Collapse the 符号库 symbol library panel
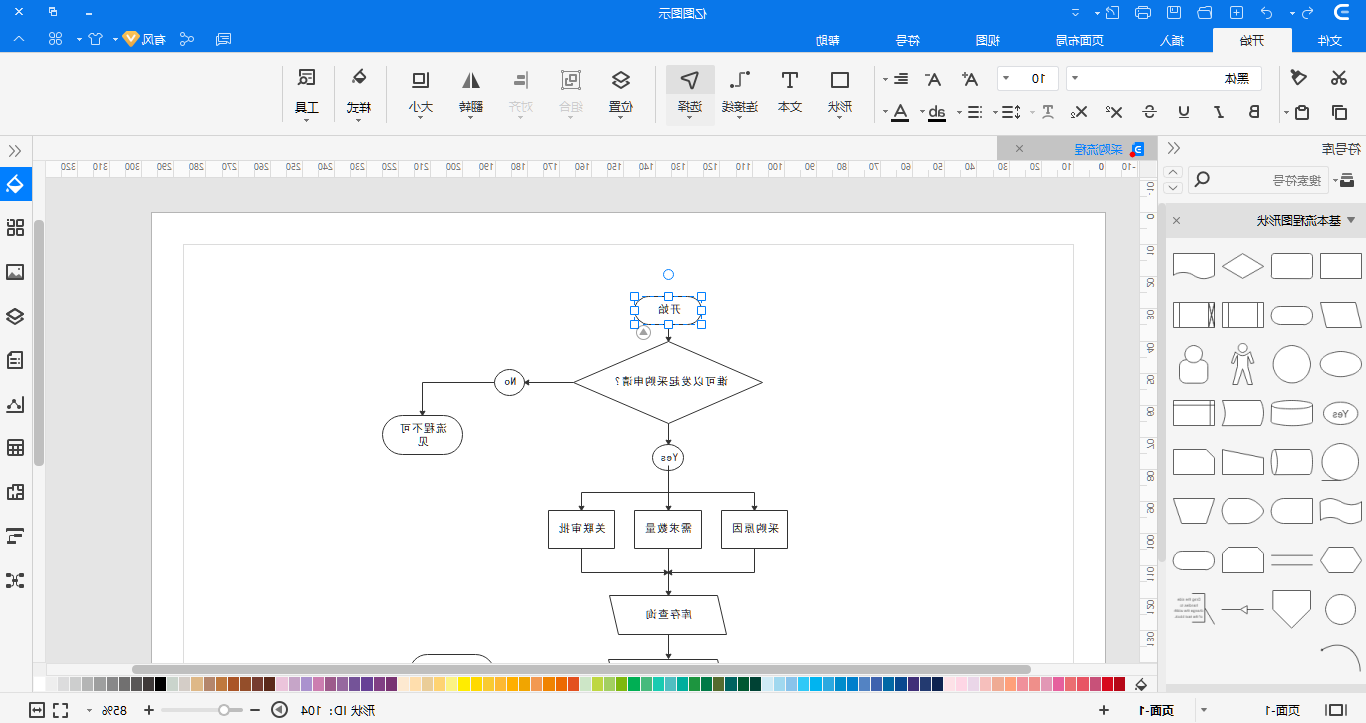Screen dimensions: 1366x723 (x=1174, y=148)
